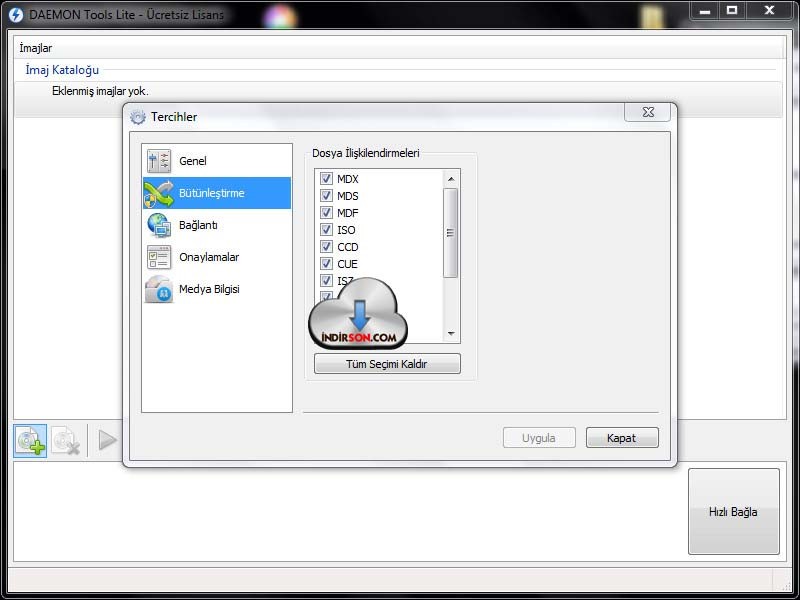This screenshot has width=800, height=600.
Task: Click the file list scroll up arrow
Action: point(451,179)
